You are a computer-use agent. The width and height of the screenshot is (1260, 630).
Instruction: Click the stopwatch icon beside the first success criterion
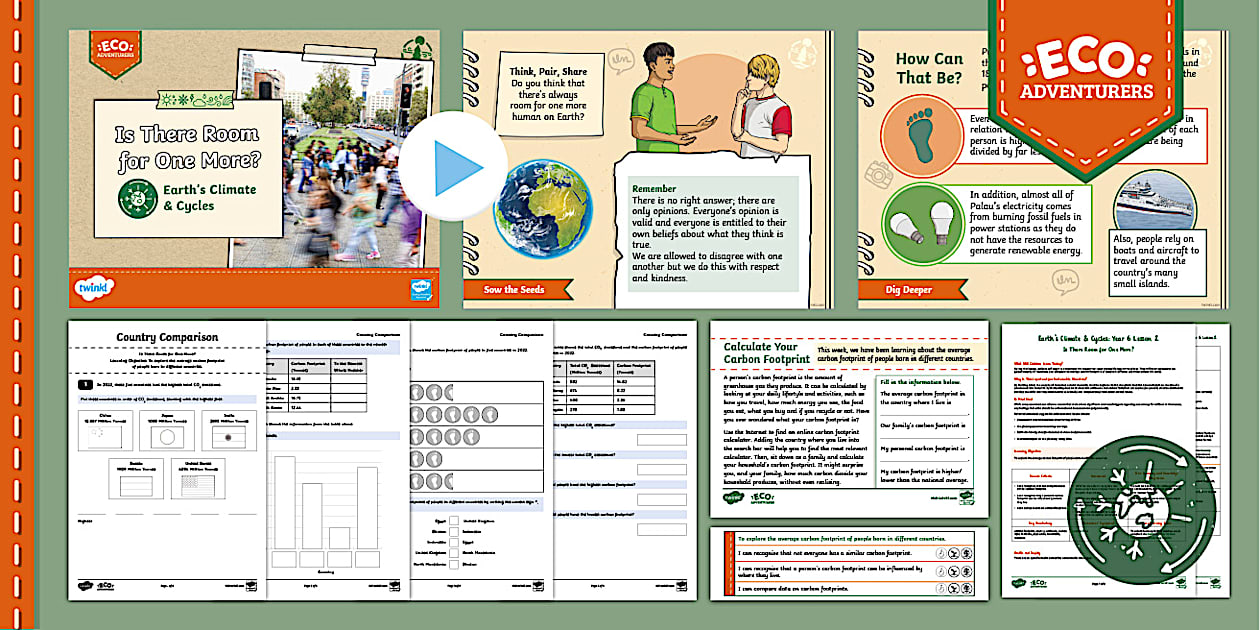point(941,553)
